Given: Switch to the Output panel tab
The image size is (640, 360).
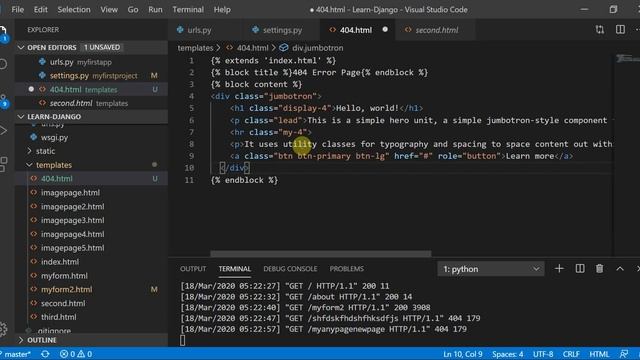Looking at the screenshot, I should pyautogui.click(x=193, y=269).
